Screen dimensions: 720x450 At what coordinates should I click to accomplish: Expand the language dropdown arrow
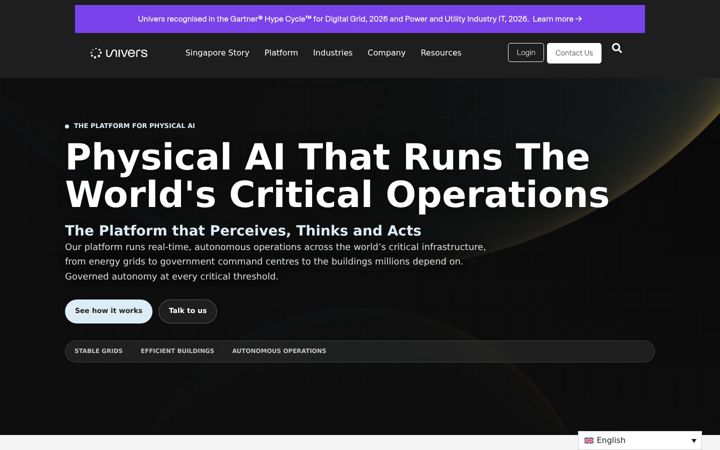(x=694, y=441)
